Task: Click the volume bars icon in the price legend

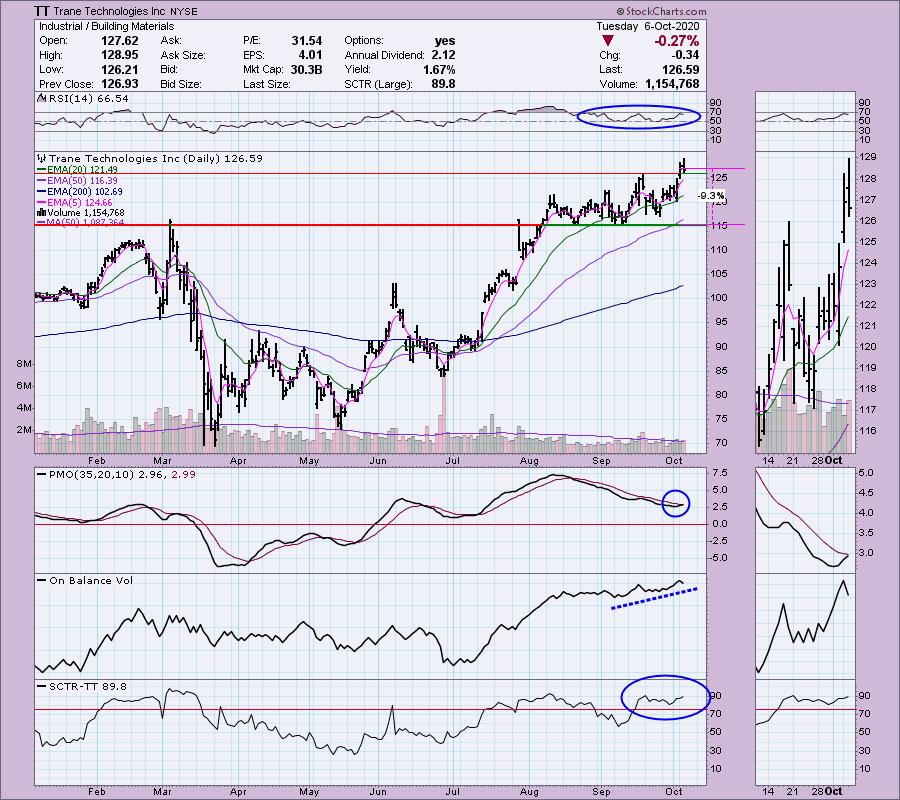Action: (41, 212)
